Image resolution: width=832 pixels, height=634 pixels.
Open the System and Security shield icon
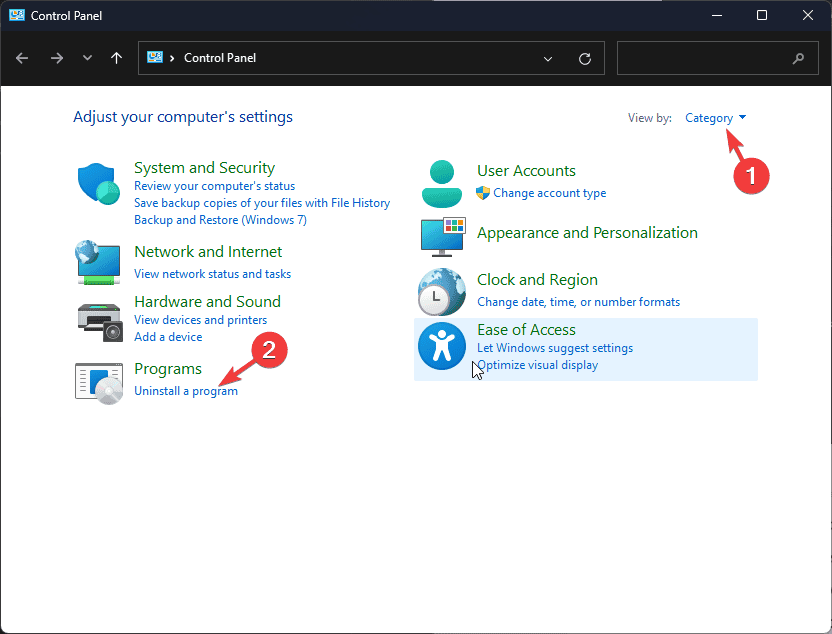click(x=99, y=184)
